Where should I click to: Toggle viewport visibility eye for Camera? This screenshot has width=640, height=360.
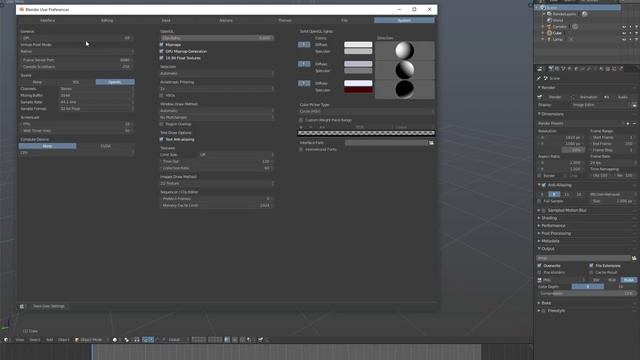click(624, 27)
